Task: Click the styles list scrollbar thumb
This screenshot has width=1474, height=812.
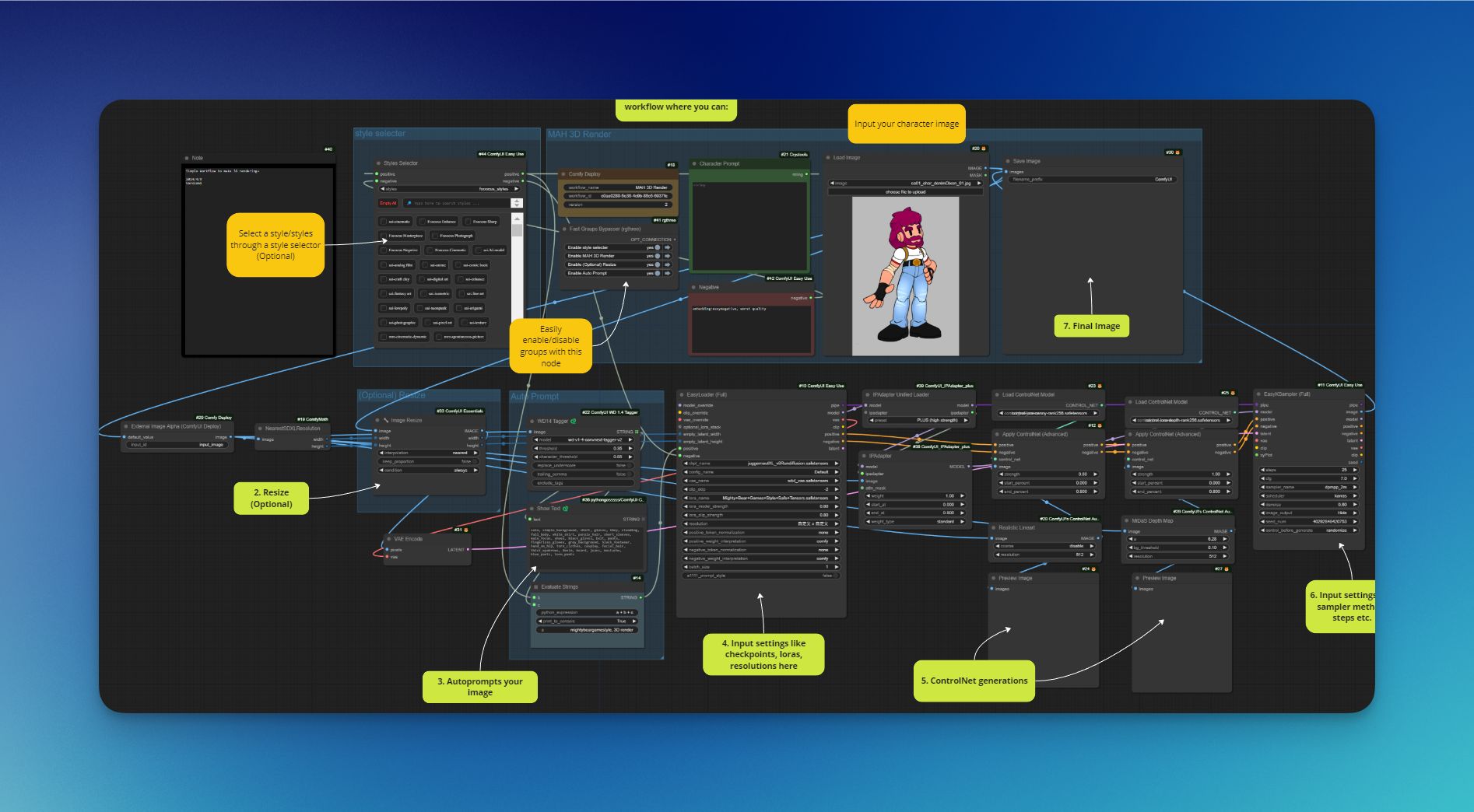Action: point(517,230)
